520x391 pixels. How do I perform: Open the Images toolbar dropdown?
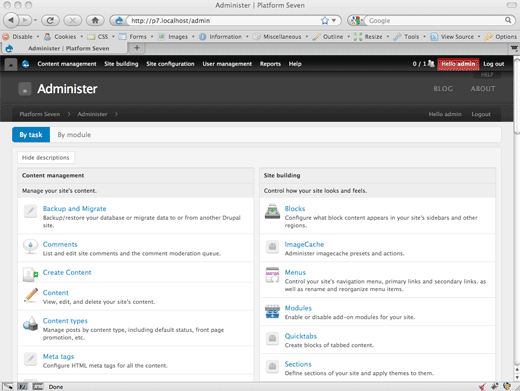click(x=176, y=36)
